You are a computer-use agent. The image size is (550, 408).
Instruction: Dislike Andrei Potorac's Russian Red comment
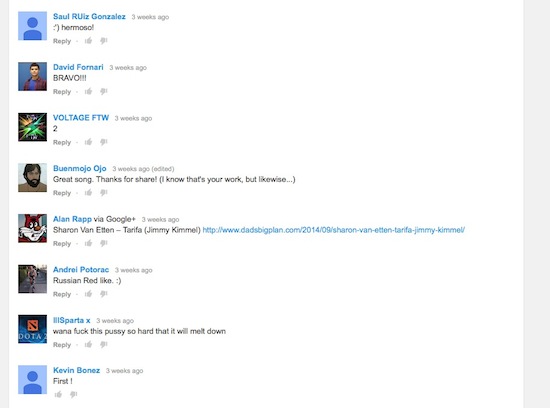click(103, 294)
